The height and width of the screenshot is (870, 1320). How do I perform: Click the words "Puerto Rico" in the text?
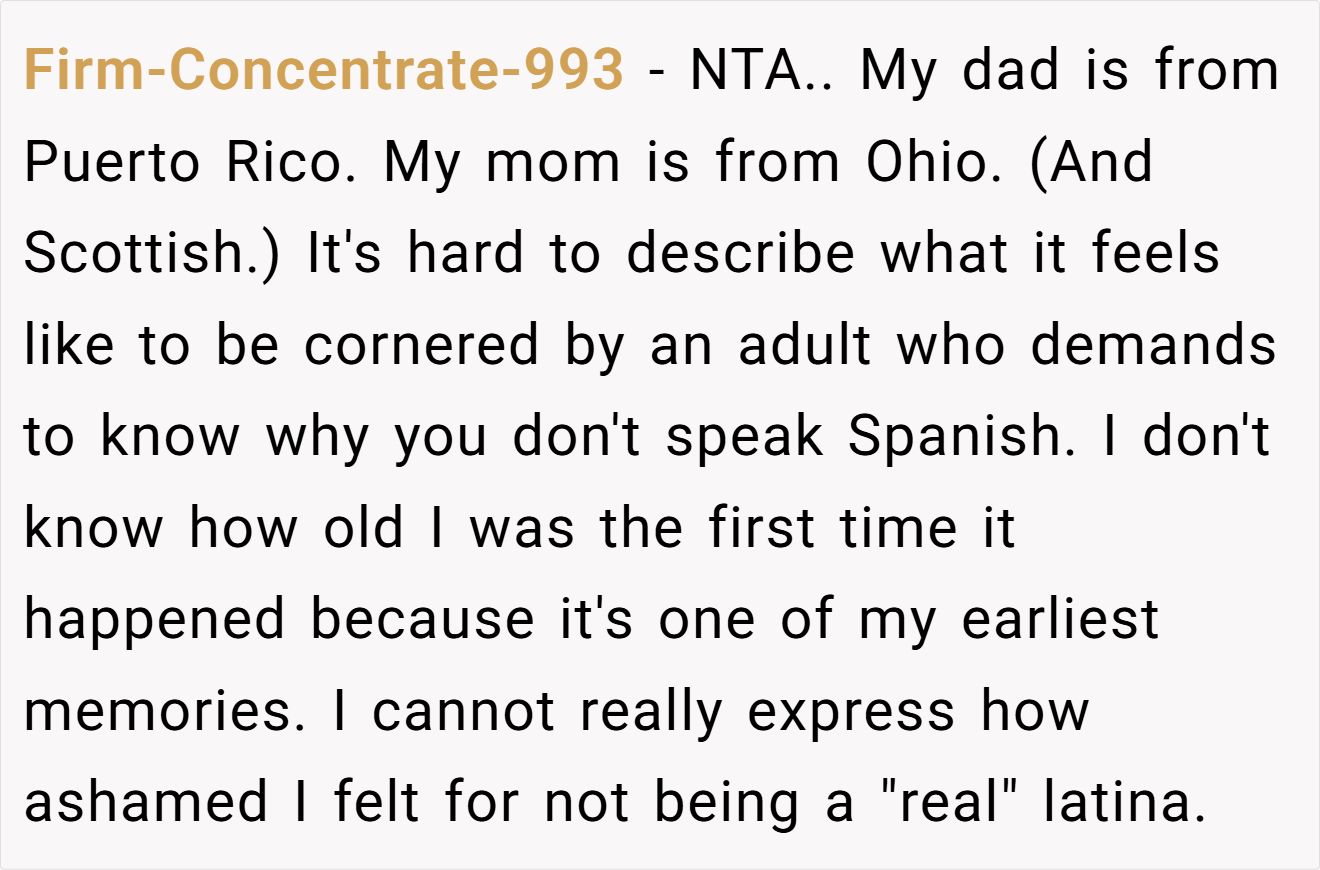pyautogui.click(x=184, y=163)
